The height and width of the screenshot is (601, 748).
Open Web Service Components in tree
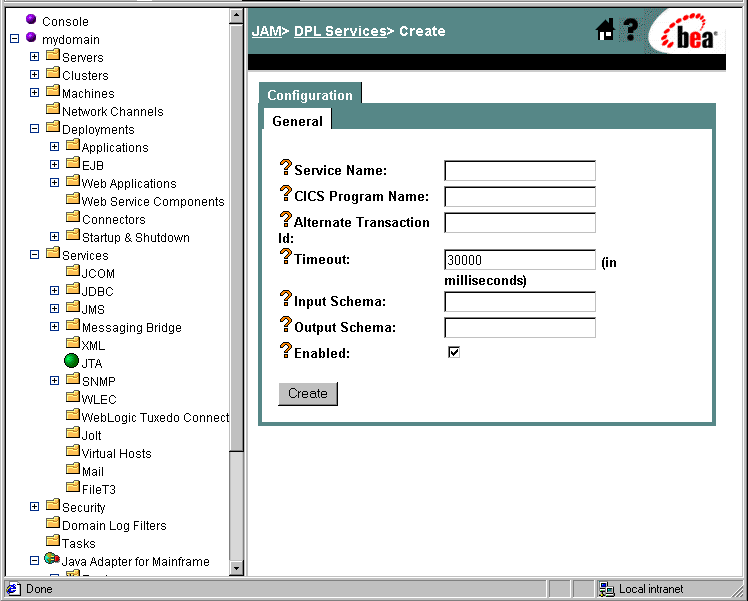coord(153,201)
